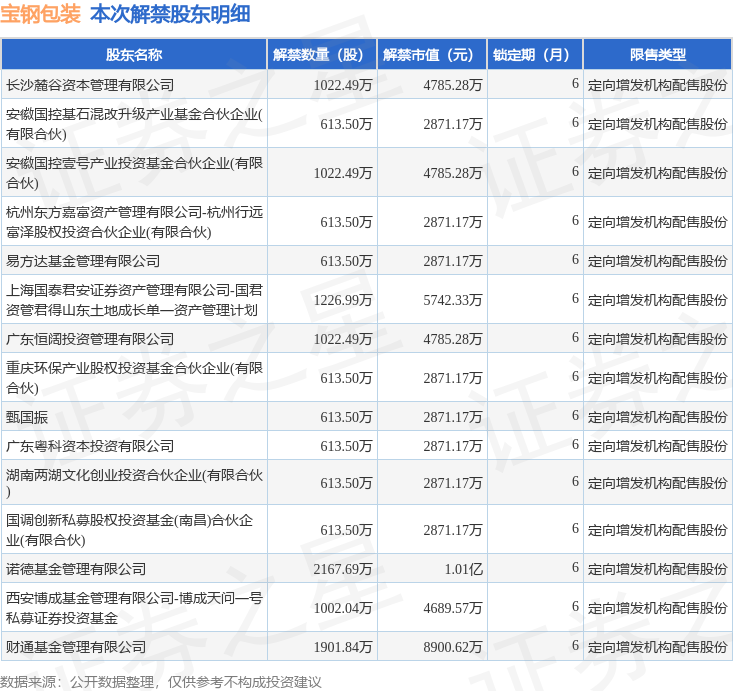Select the 广东恒阔投资管理有限公司 cell
This screenshot has height=691, width=733.
pos(90,339)
